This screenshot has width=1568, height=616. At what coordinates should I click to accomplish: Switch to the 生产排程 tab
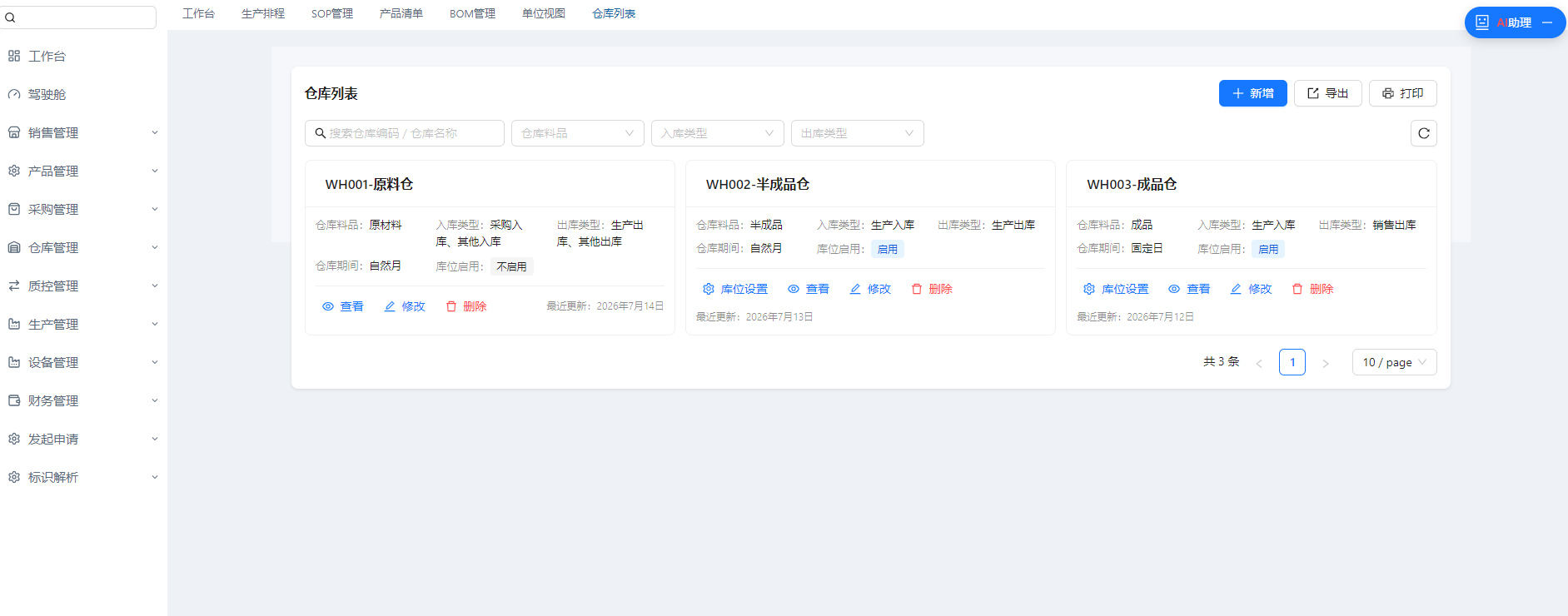point(263,13)
